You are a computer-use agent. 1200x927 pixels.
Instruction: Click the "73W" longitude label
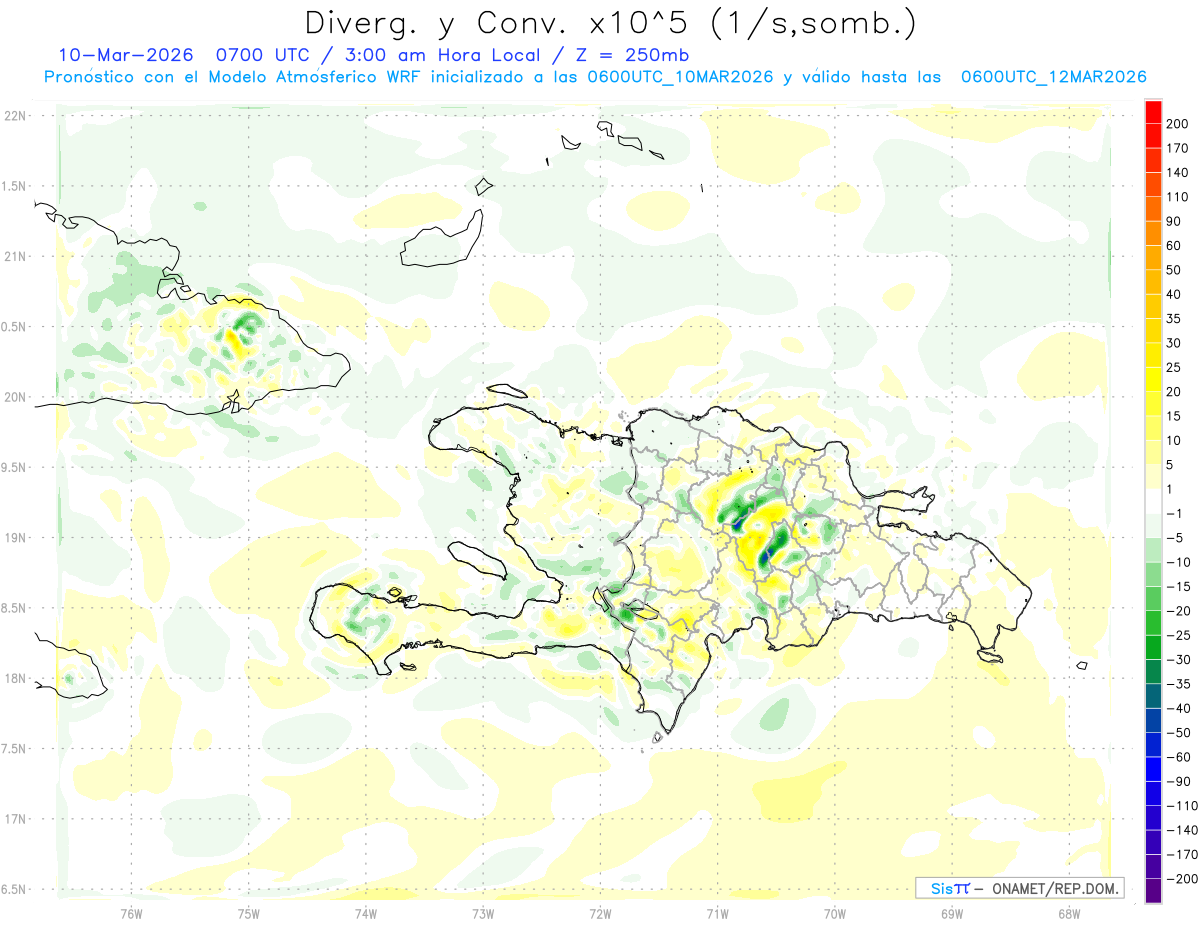pyautogui.click(x=483, y=913)
